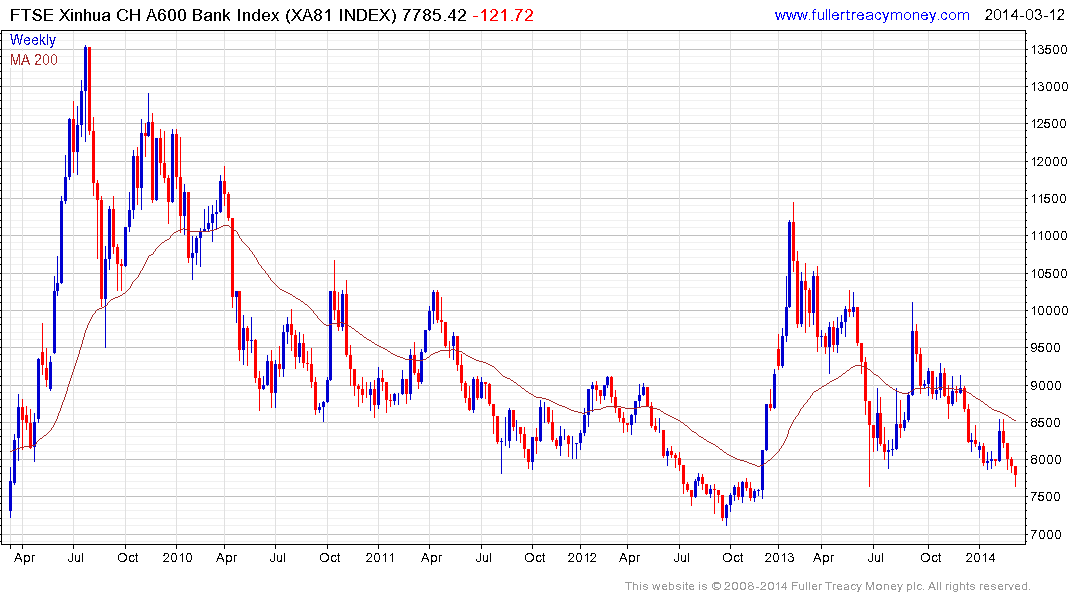Click the 2010 year label on time axis
The width and height of the screenshot is (1075, 600).
pos(178,557)
